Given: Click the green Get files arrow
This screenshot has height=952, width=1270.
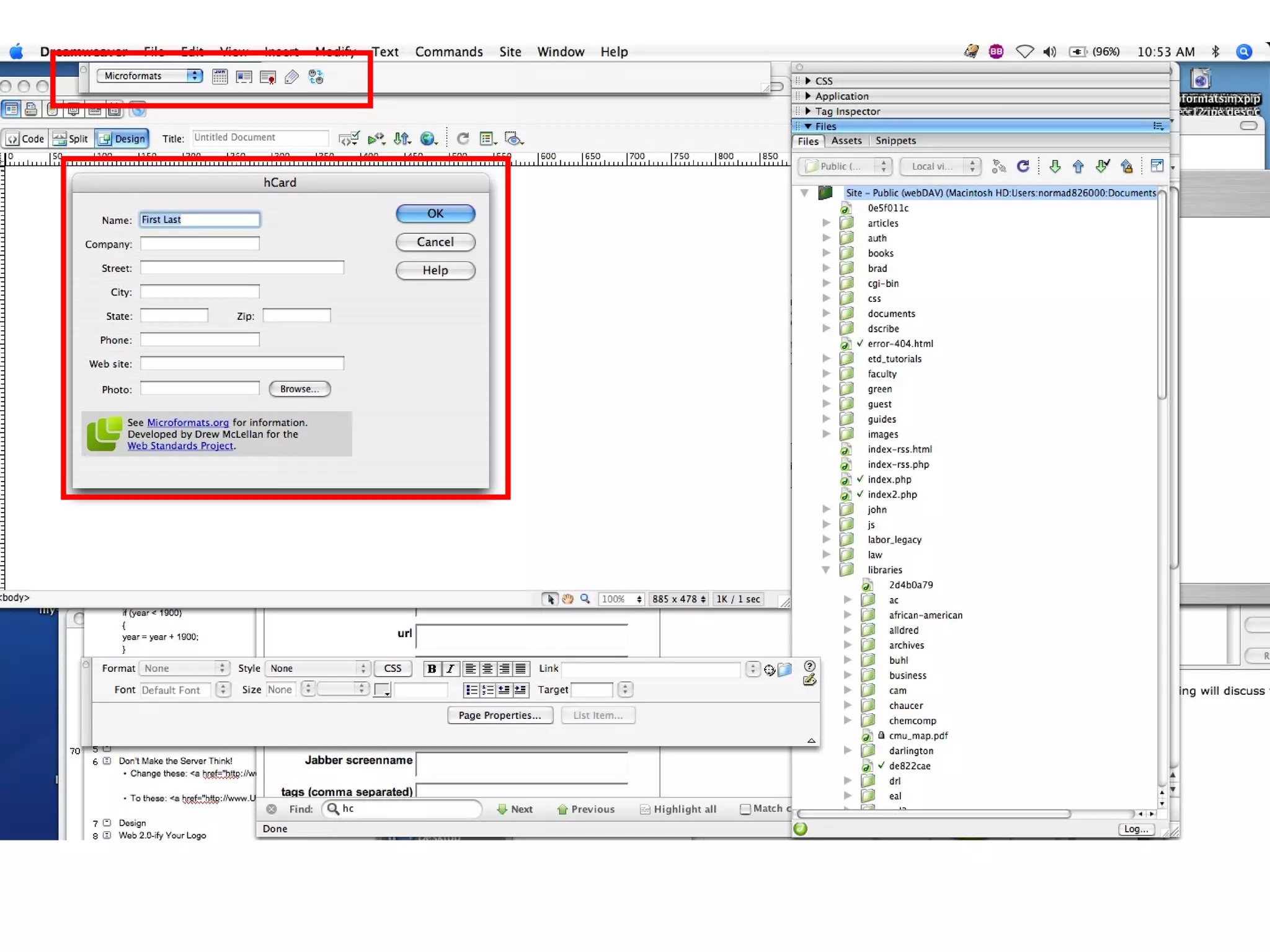Looking at the screenshot, I should [1054, 166].
